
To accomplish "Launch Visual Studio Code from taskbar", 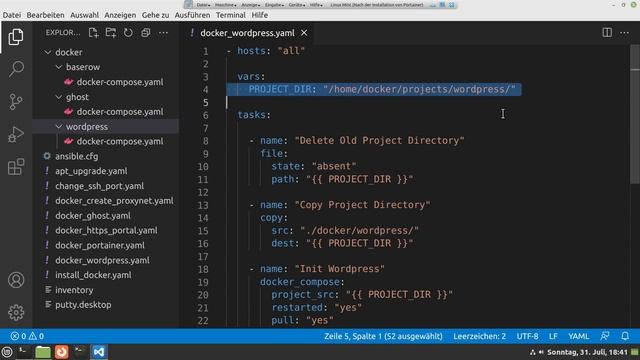I will [98, 352].
